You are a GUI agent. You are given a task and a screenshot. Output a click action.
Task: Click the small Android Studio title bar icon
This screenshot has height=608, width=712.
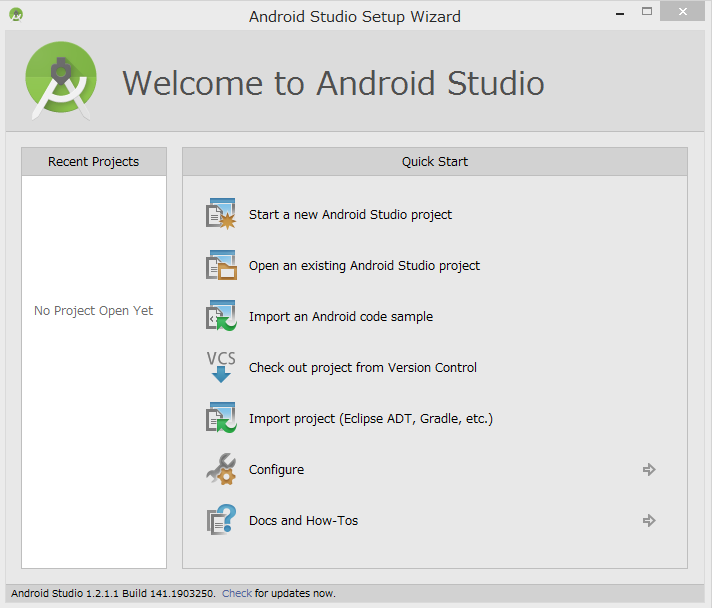click(x=16, y=15)
